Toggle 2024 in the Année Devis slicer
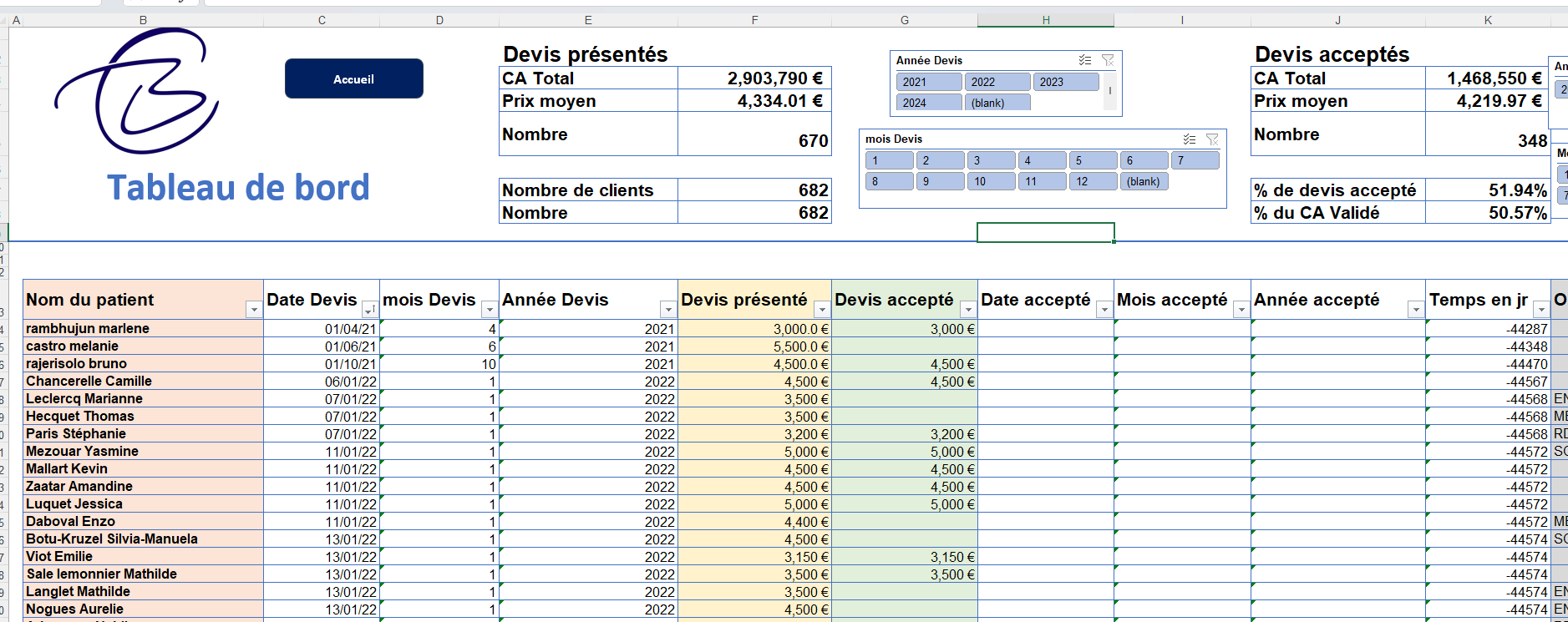Image resolution: width=1568 pixels, height=622 pixels. point(929,103)
